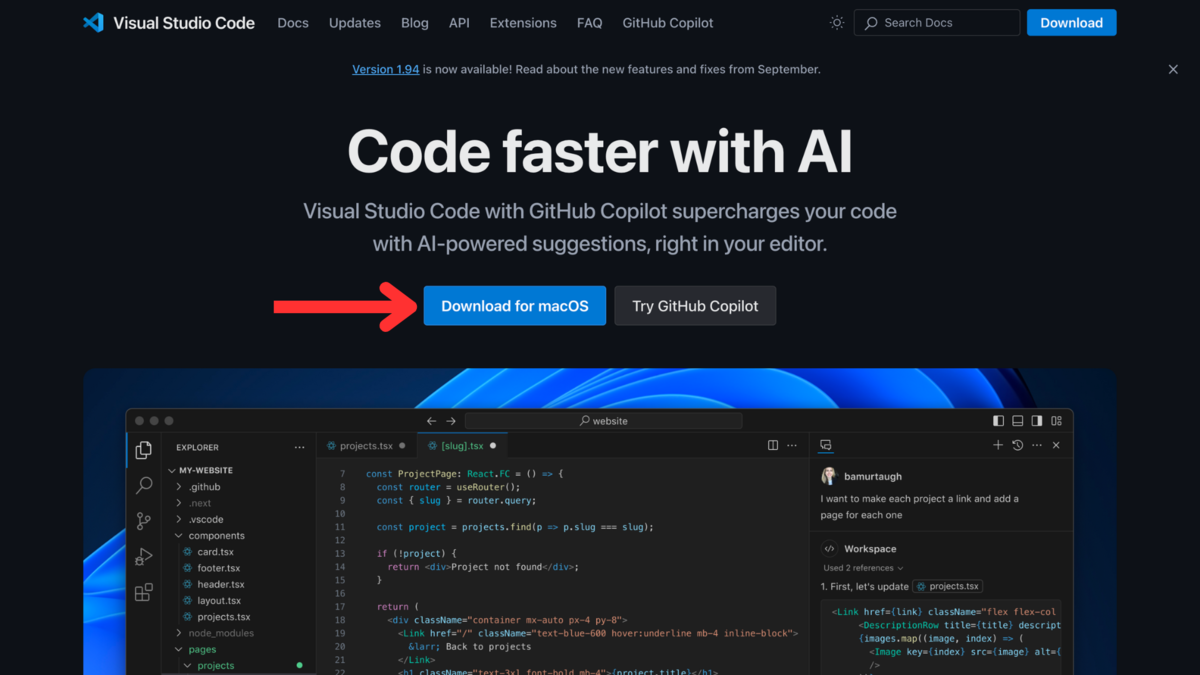Click the forward arrow in preview title bar
Screen dimensions: 1200x675
451,421
